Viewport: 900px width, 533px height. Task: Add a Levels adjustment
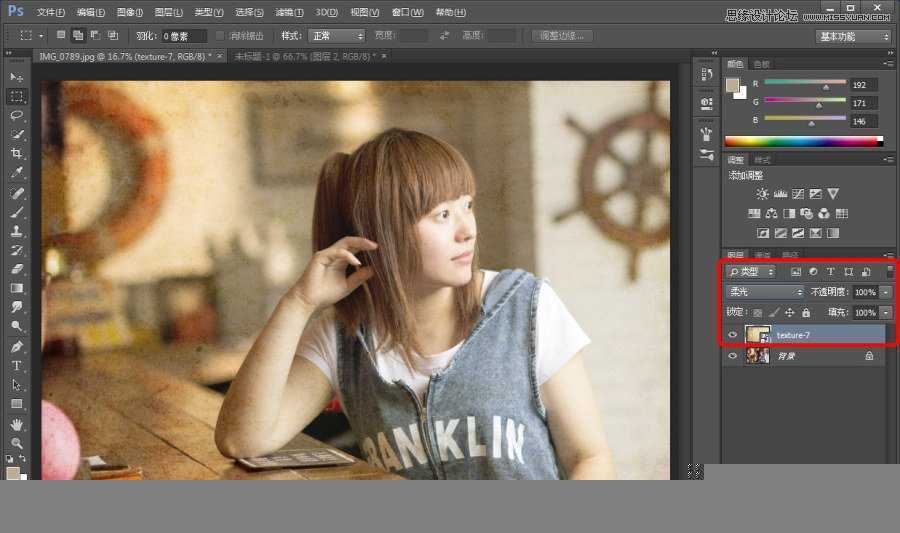click(780, 194)
